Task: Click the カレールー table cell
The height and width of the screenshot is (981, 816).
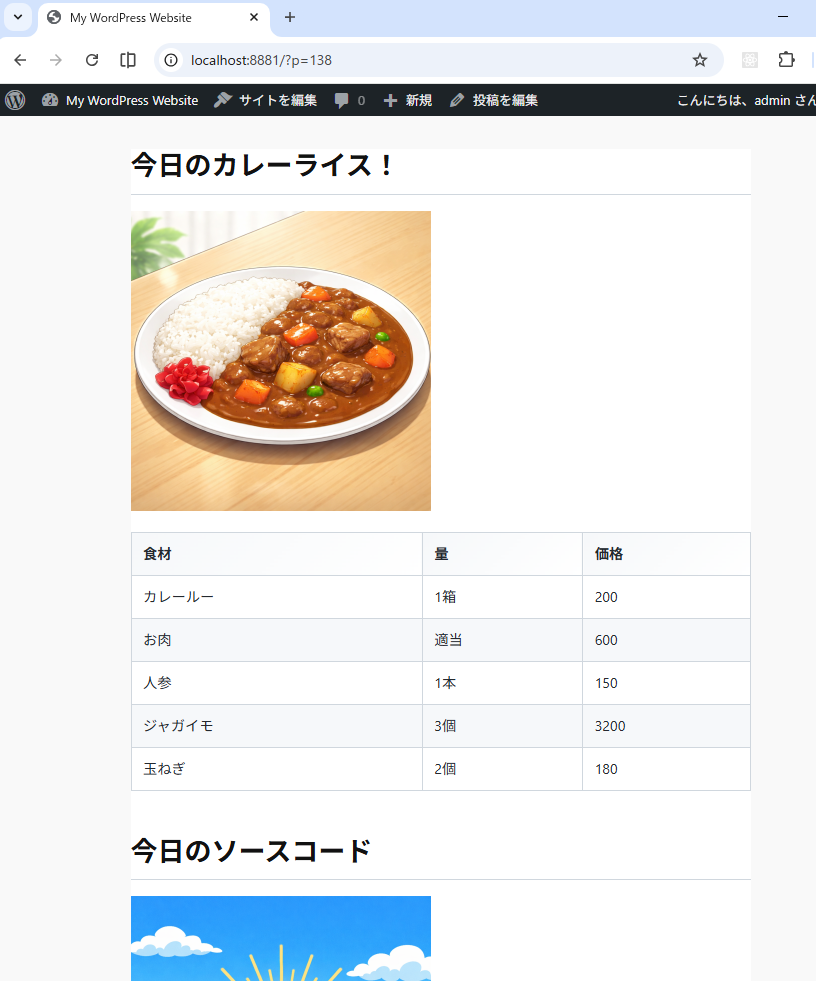Action: coord(277,597)
